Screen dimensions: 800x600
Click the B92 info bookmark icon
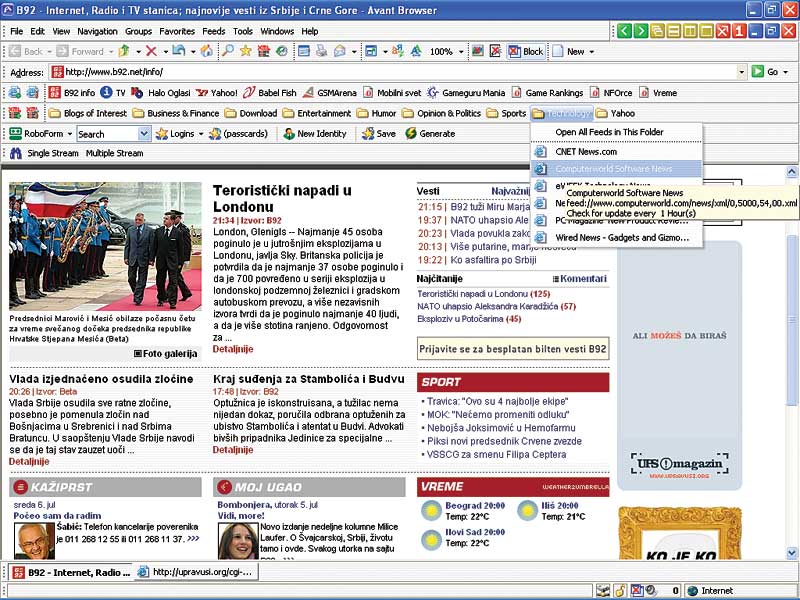pyautogui.click(x=55, y=92)
